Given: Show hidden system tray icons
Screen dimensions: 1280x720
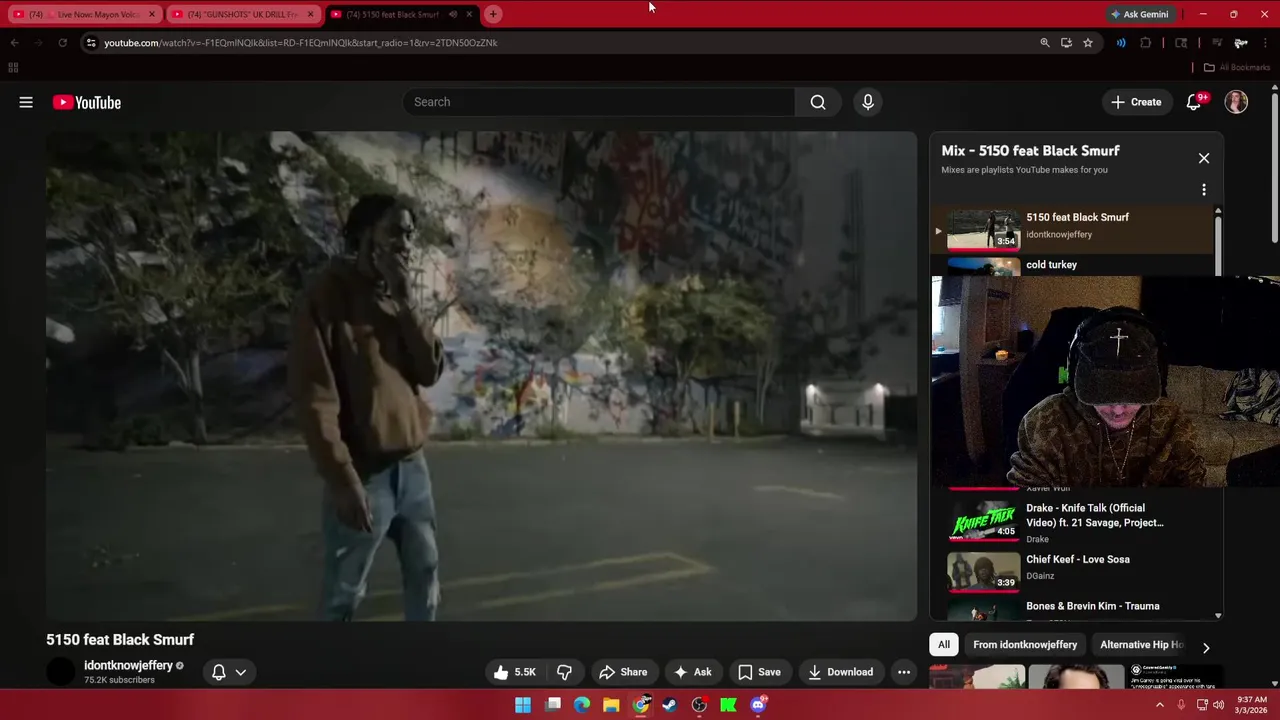Looking at the screenshot, I should (x=1160, y=705).
